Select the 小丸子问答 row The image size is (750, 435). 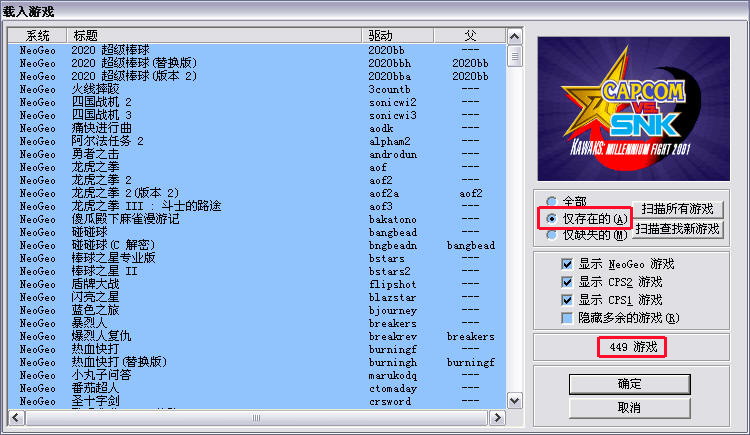tap(257, 375)
